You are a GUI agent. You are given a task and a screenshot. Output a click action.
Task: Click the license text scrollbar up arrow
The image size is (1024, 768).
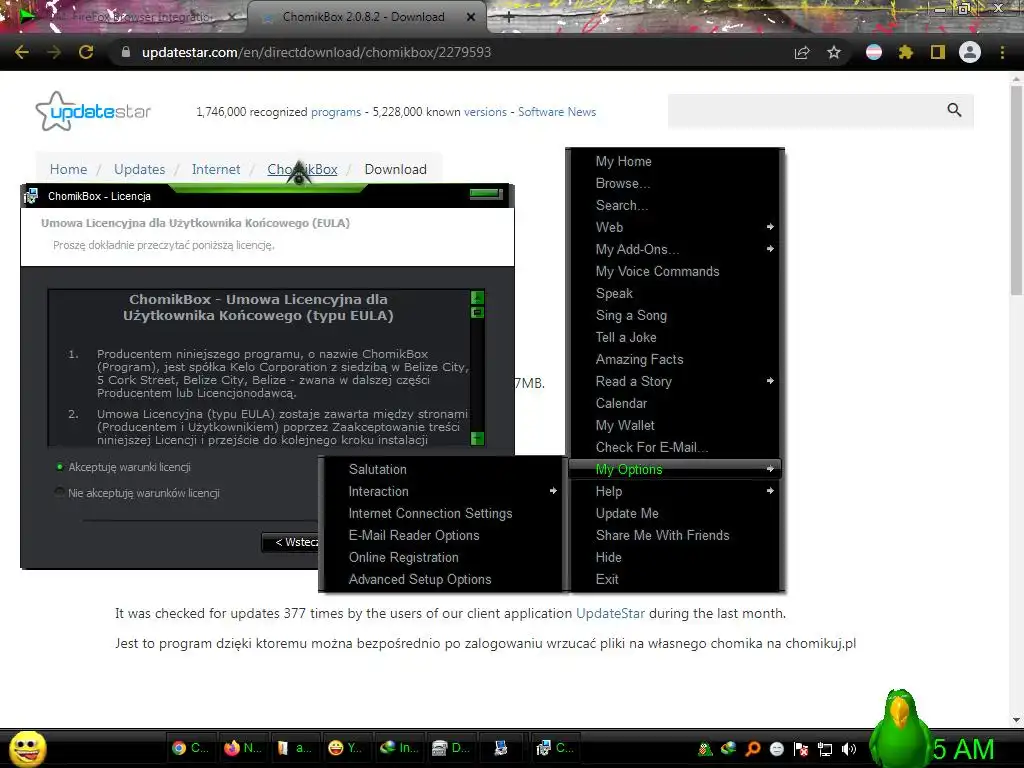pos(477,297)
